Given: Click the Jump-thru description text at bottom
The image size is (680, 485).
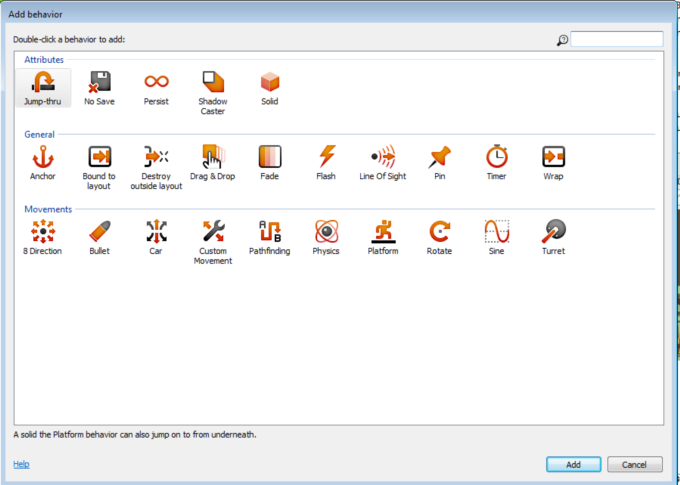Looking at the screenshot, I should coord(135,434).
